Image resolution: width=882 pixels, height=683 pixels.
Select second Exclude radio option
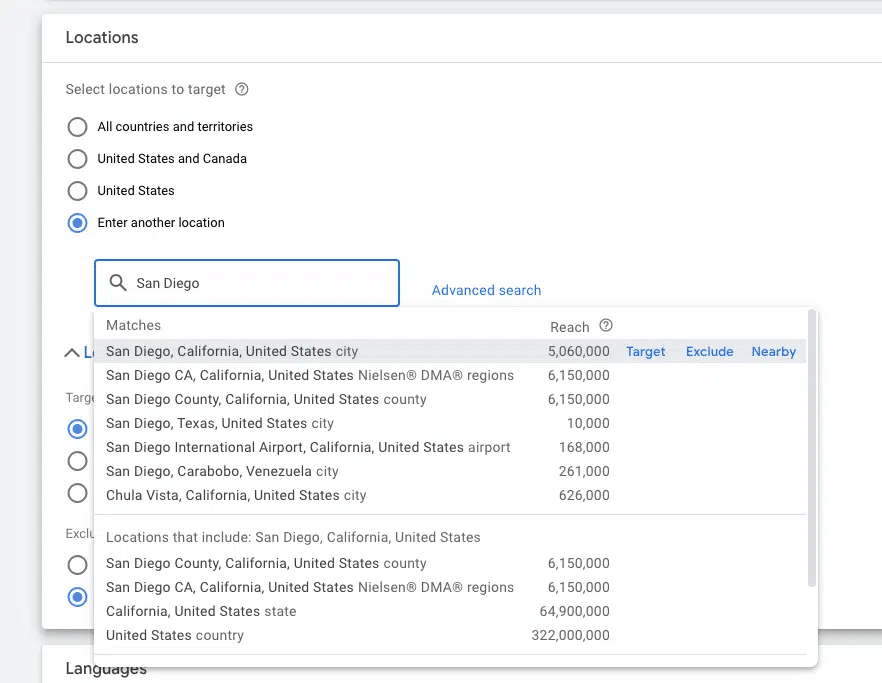click(x=77, y=596)
